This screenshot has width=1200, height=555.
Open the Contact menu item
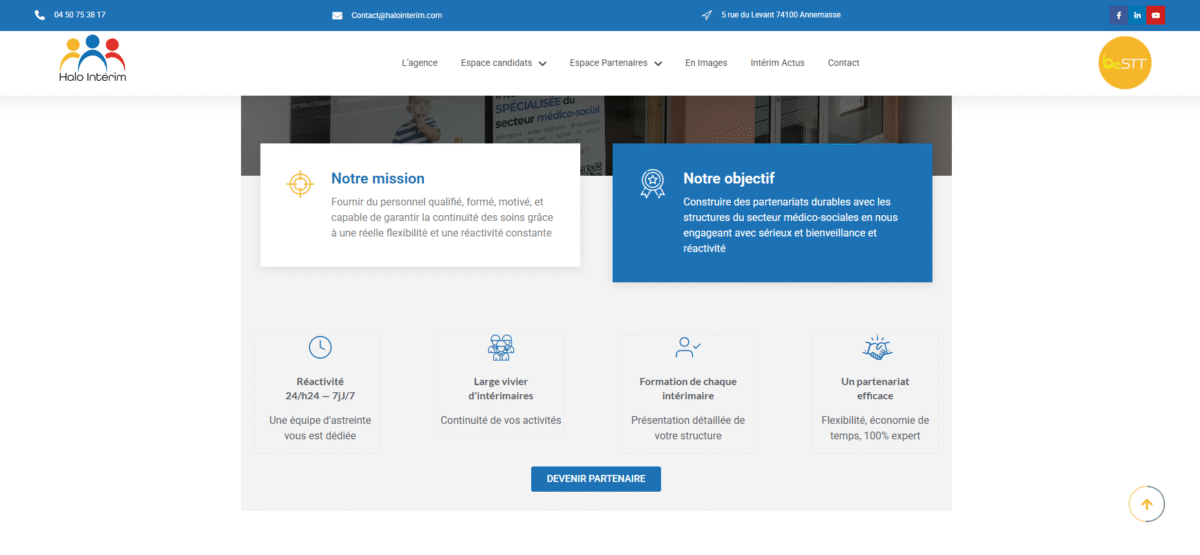[843, 63]
